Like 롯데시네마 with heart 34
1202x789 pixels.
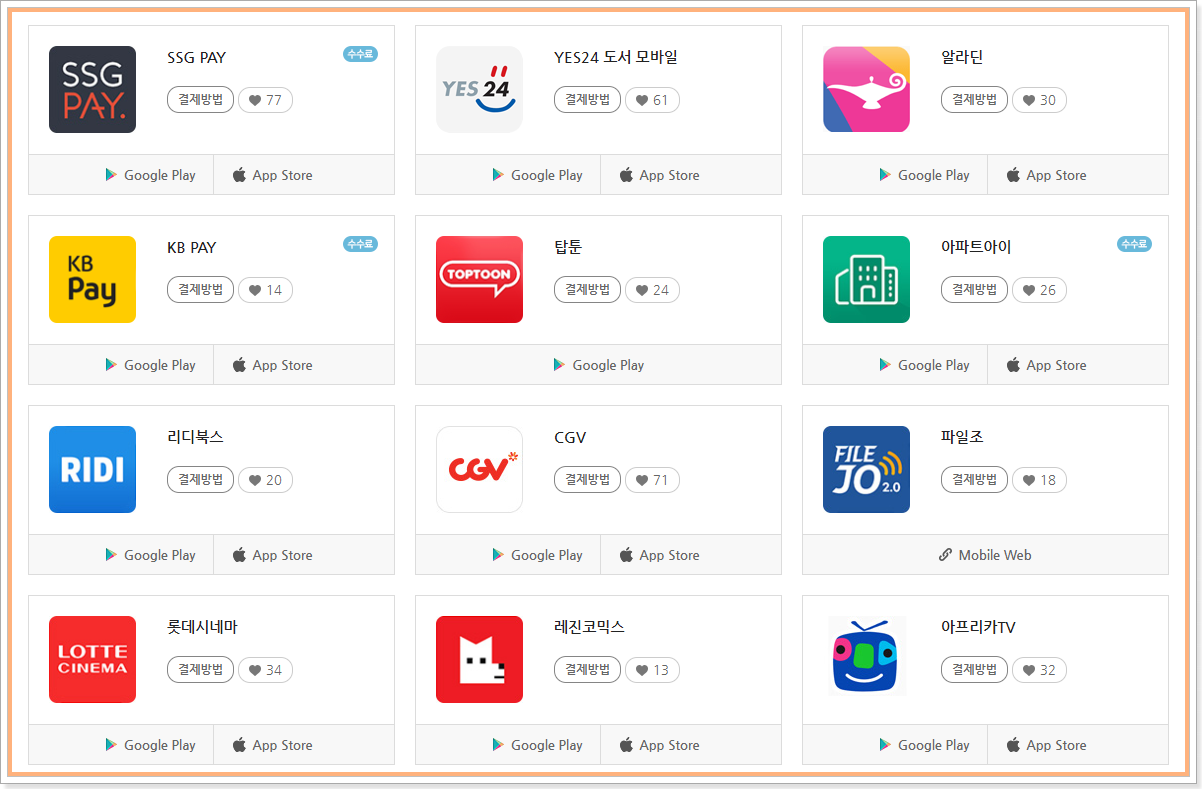click(x=265, y=670)
